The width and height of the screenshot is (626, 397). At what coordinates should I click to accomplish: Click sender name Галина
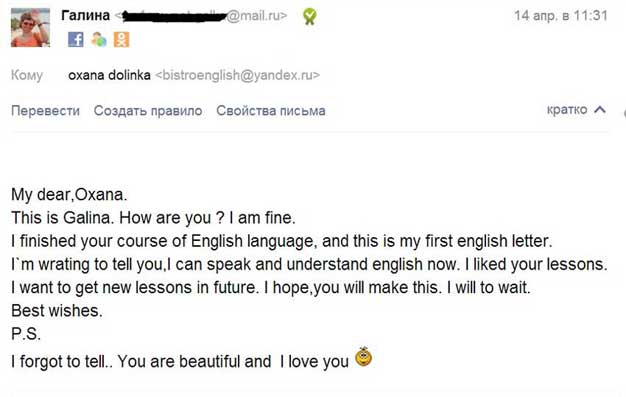pos(85,16)
